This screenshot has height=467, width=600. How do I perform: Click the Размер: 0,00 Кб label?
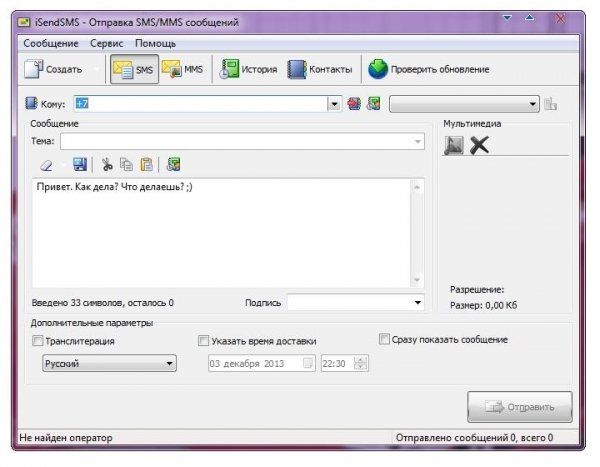[x=483, y=305]
